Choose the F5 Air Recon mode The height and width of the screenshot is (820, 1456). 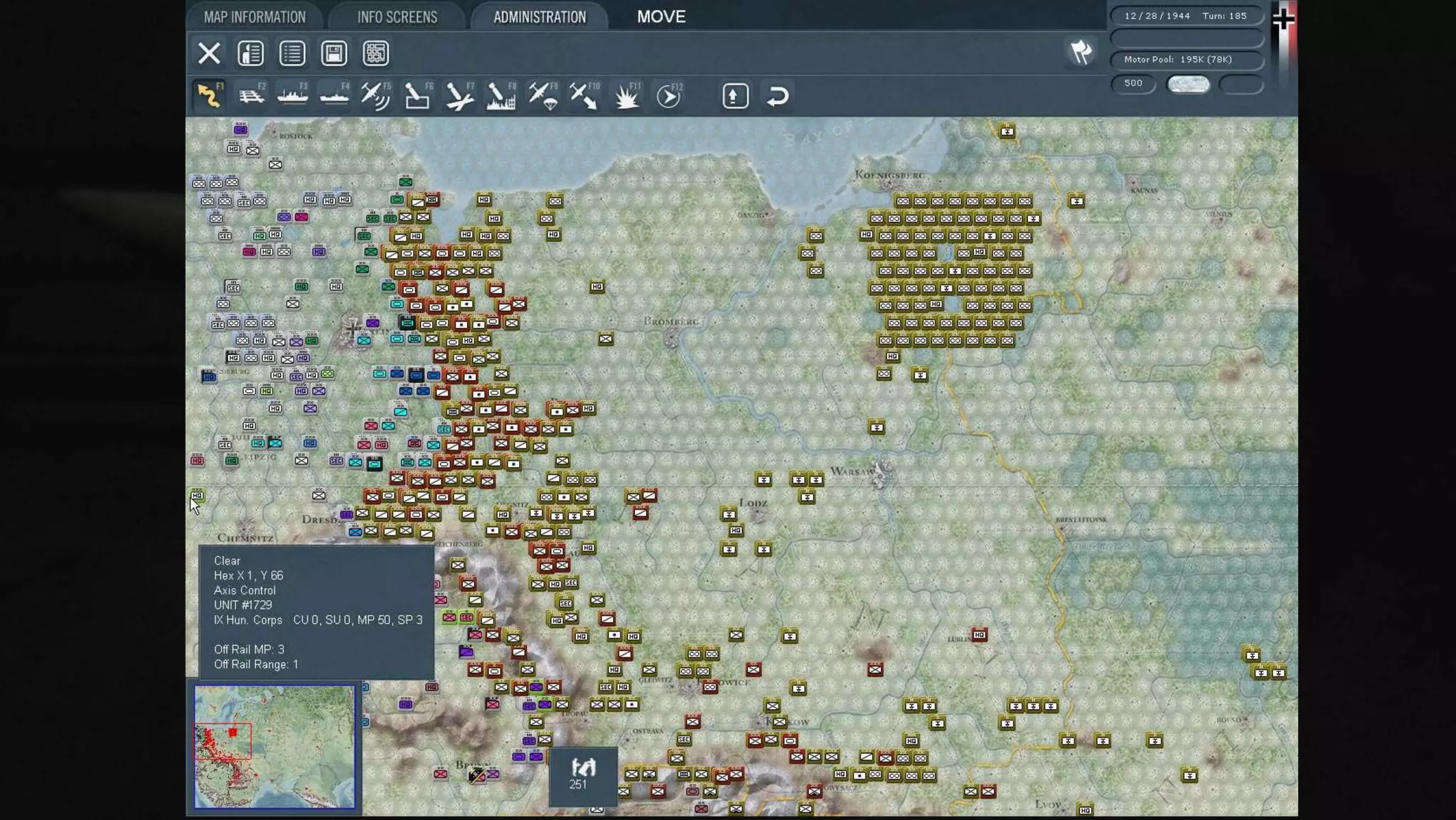[x=375, y=96]
